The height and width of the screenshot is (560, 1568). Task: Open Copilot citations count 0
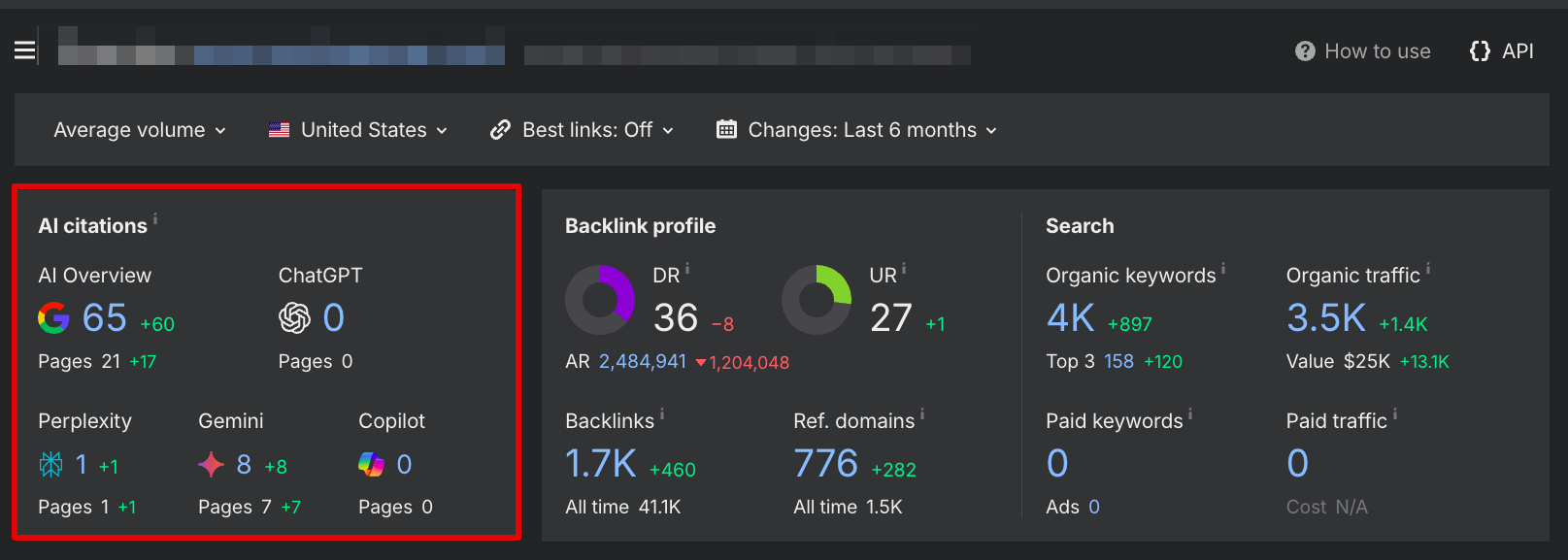click(x=404, y=465)
